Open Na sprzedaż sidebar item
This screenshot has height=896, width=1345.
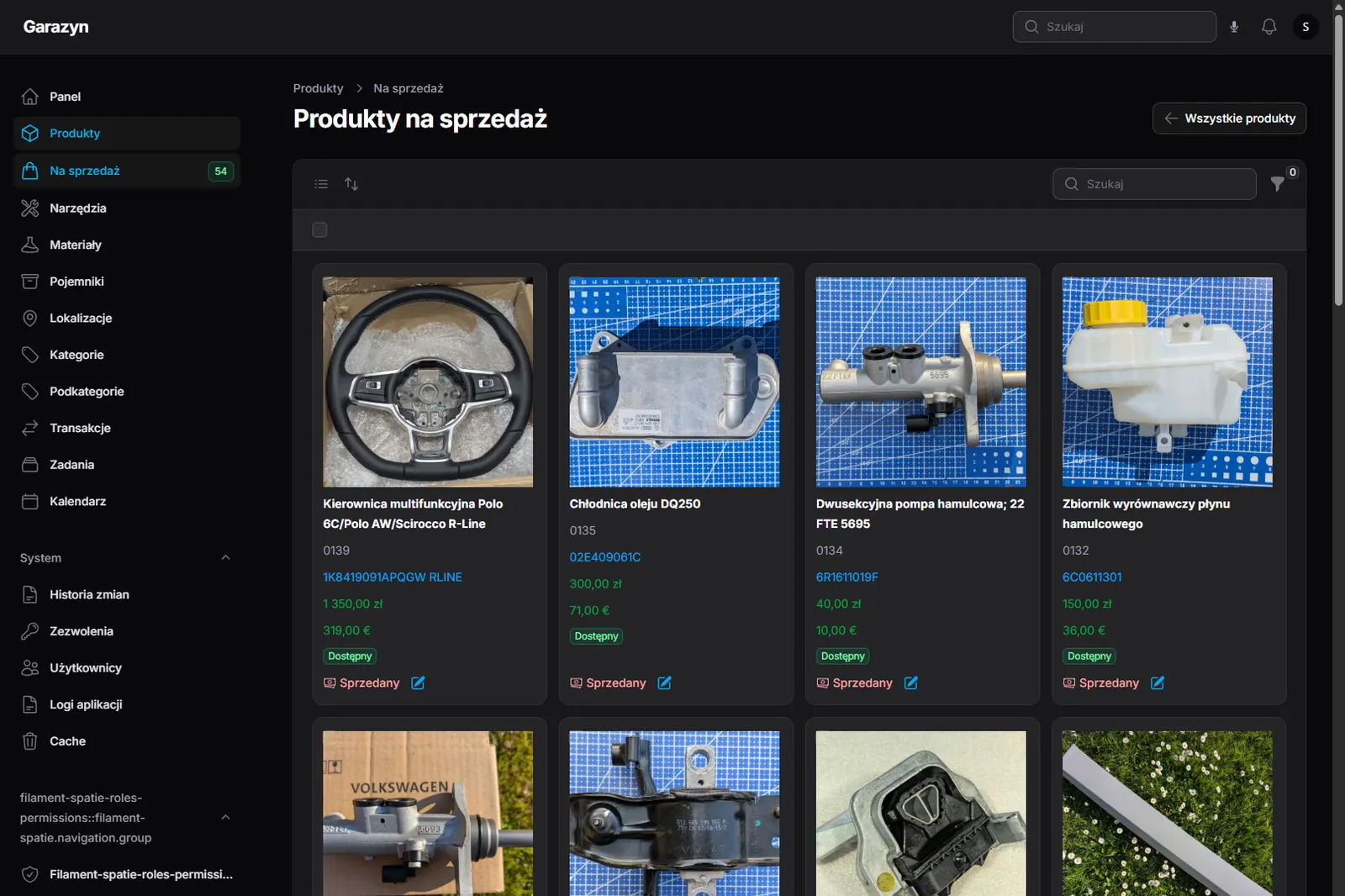pyautogui.click(x=127, y=171)
